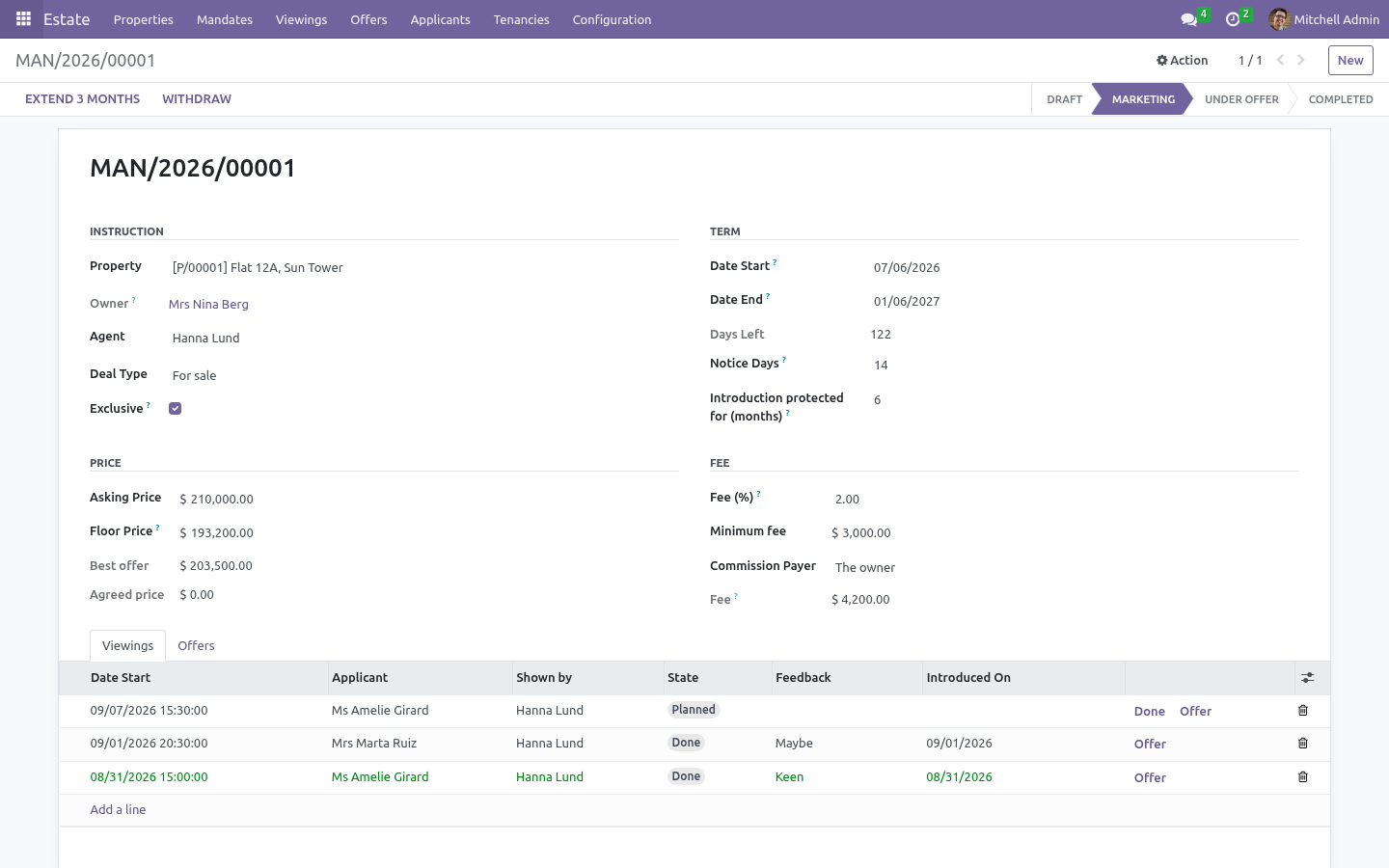Screen dimensions: 1389x868
Task: Open the Configuration menu
Action: click(x=612, y=19)
